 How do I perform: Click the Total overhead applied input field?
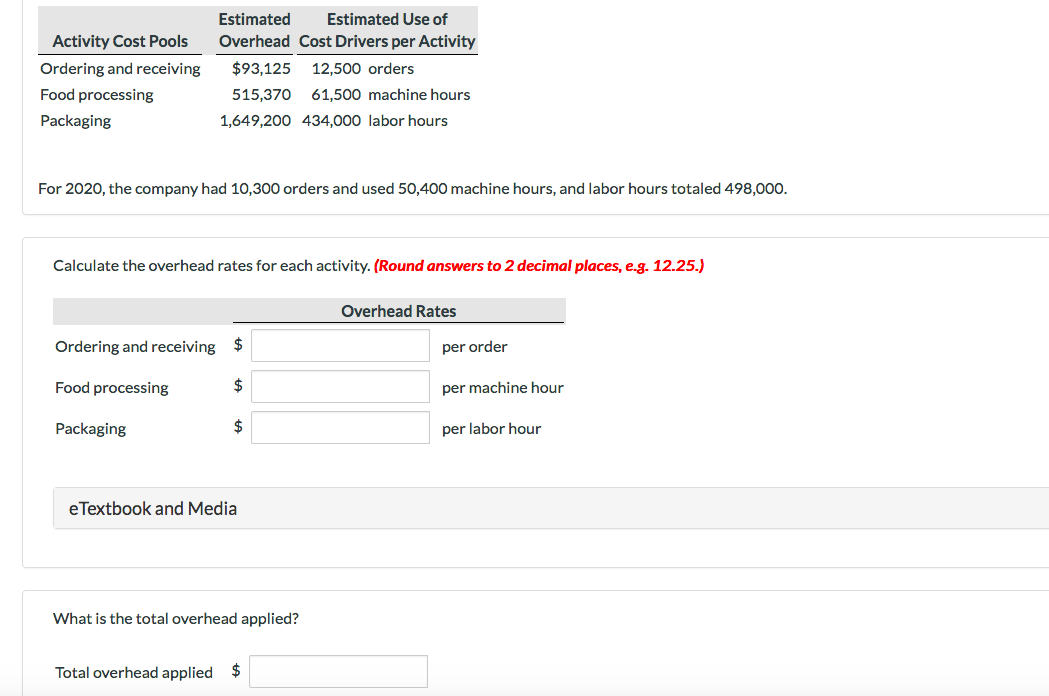coord(338,671)
